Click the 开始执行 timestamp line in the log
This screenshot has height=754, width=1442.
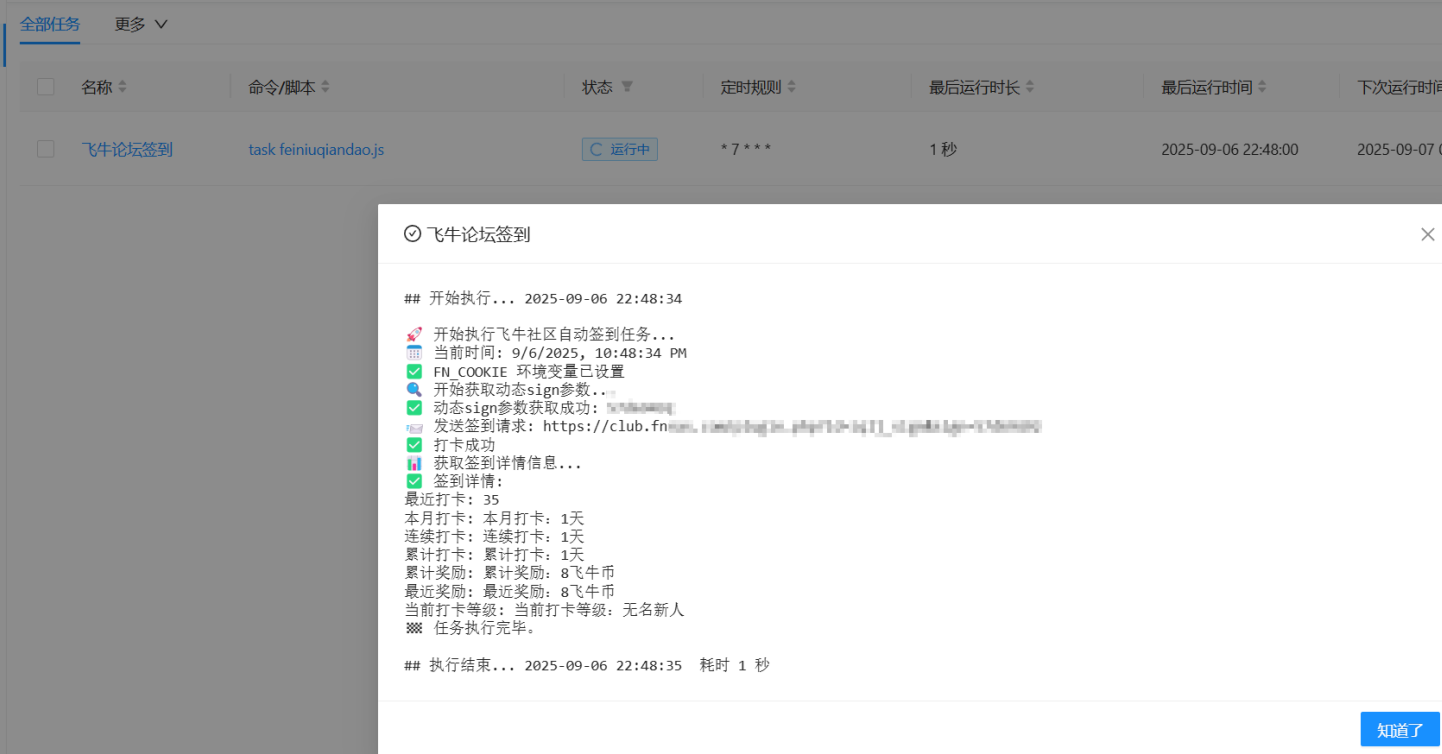543,299
